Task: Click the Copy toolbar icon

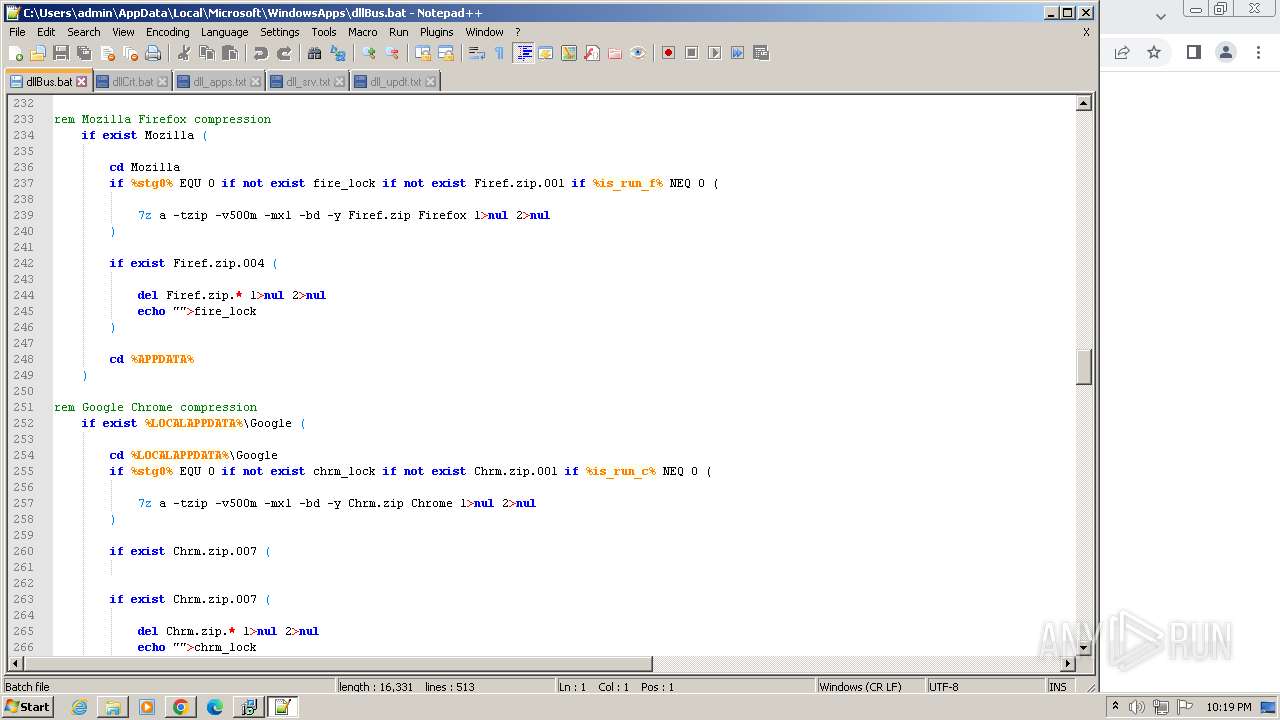Action: click(207, 53)
